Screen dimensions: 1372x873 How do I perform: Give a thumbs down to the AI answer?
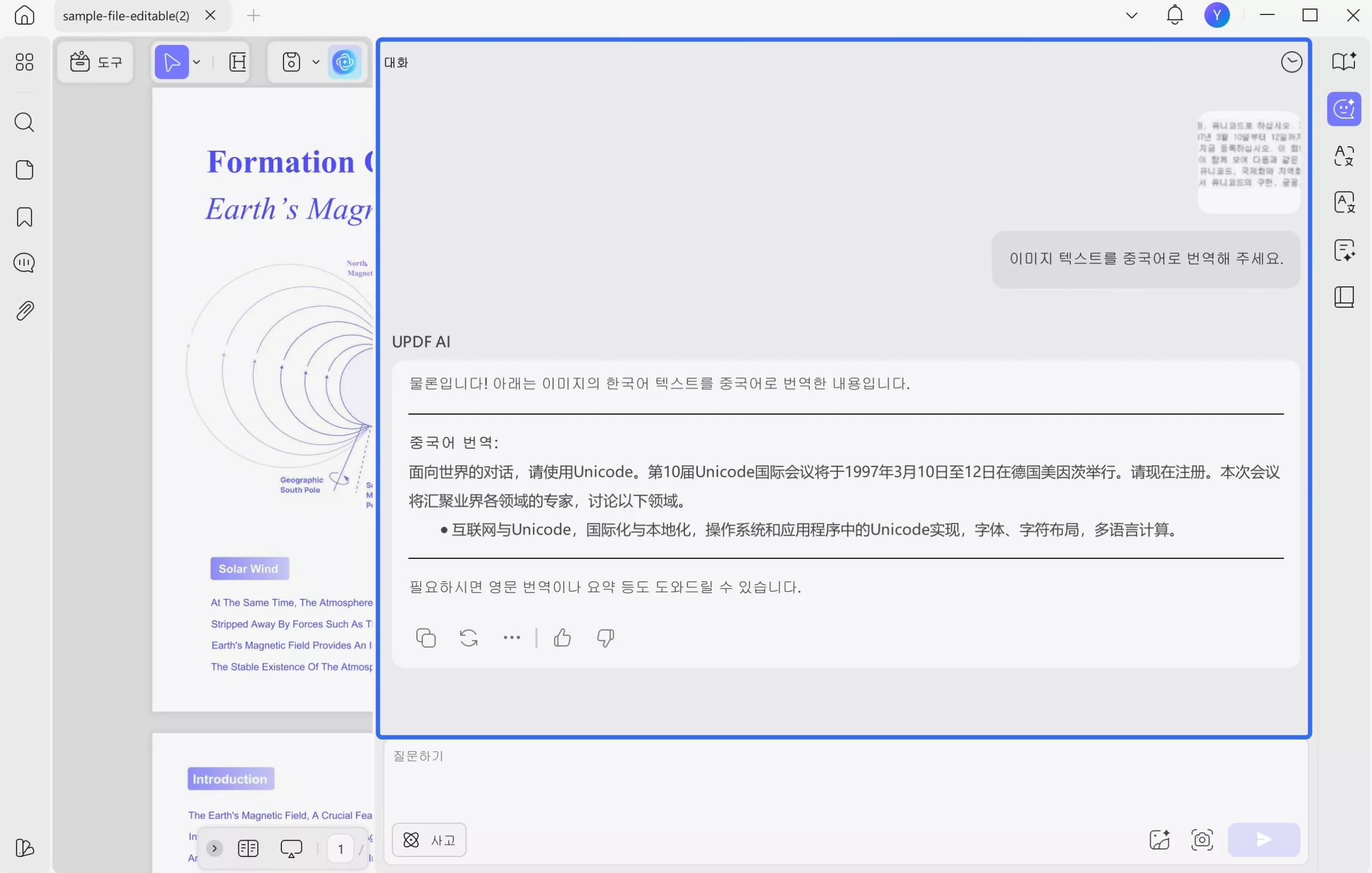point(605,638)
